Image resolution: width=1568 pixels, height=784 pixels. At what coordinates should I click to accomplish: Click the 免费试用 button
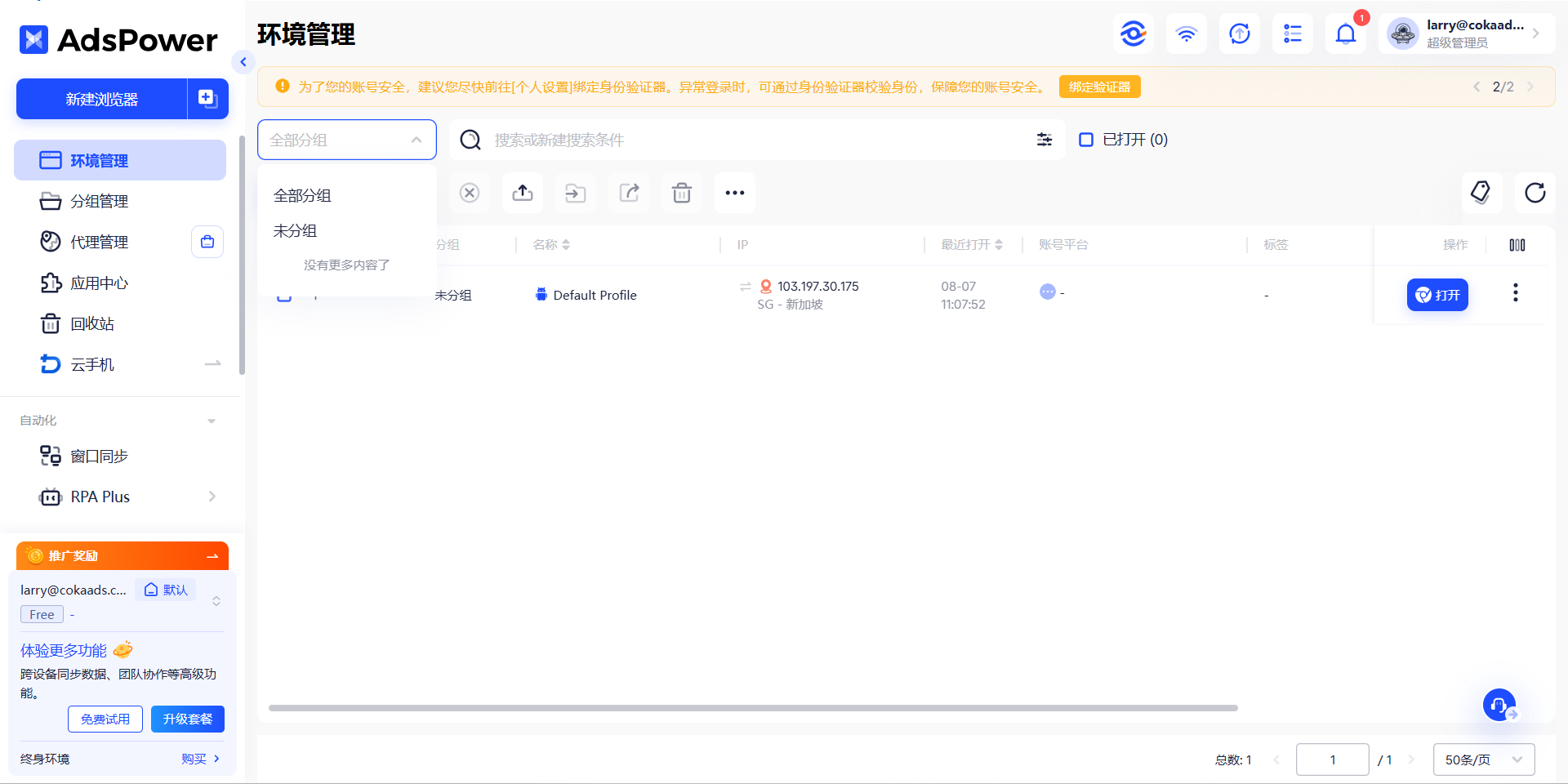coord(105,719)
